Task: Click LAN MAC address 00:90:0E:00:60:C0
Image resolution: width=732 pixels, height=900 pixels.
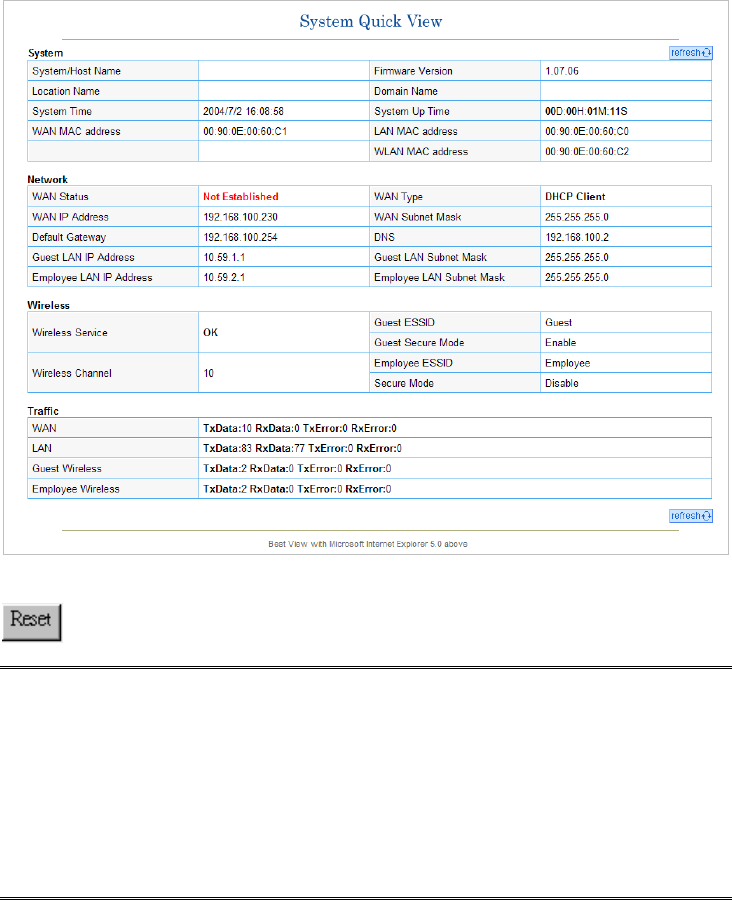Action: (x=587, y=131)
